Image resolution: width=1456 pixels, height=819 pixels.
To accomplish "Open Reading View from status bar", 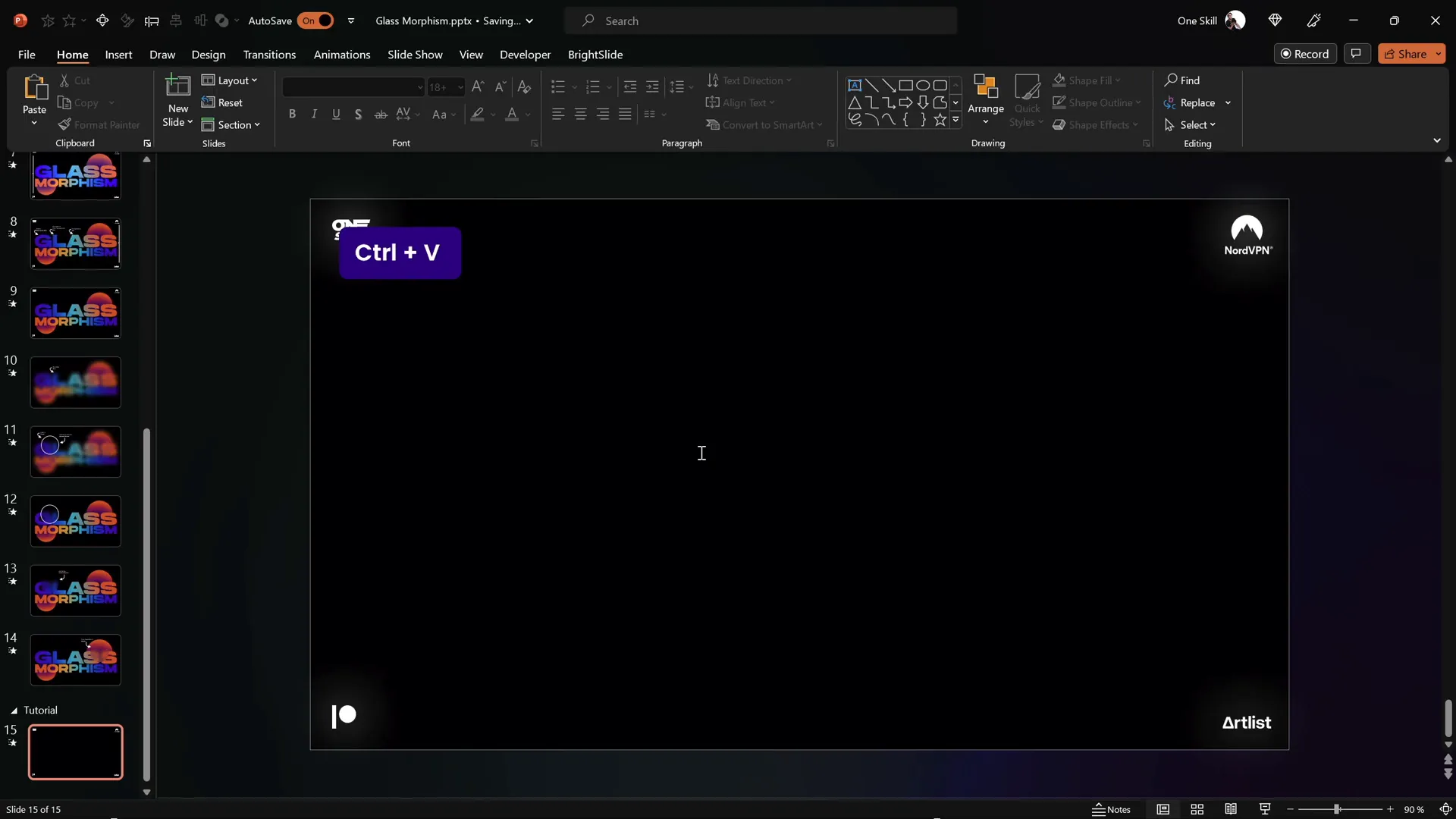I will point(1231,809).
